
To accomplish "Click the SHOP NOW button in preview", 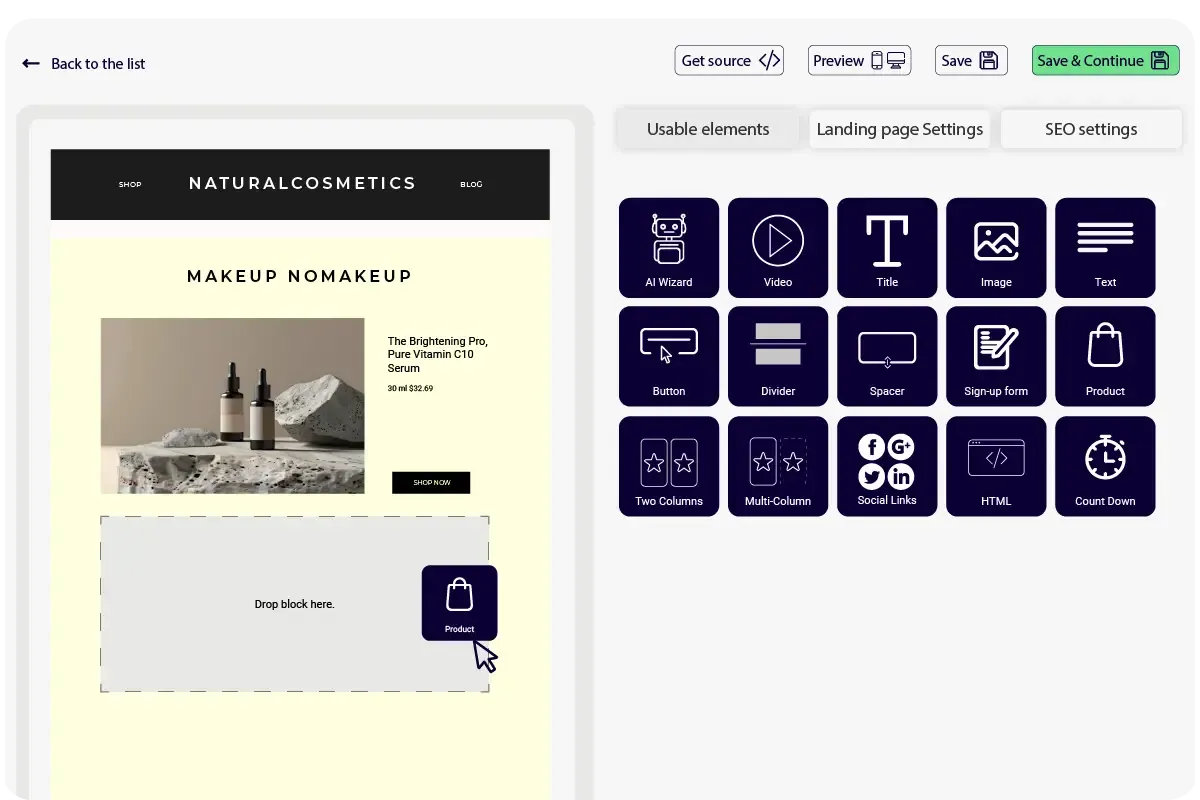I will 431,483.
